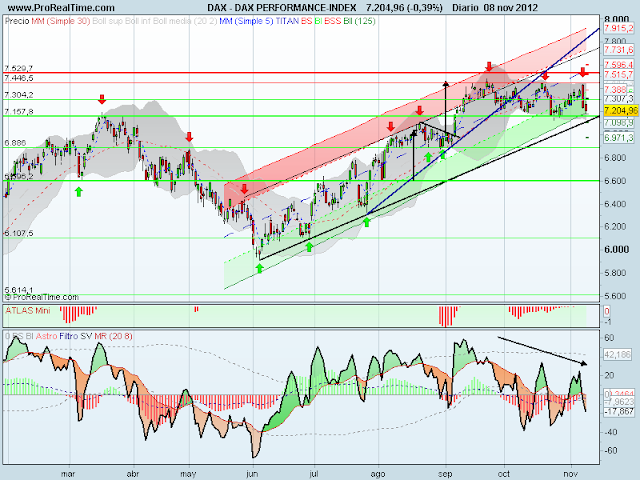
Task: Click the yellow 7.204,96 current price tag
Action: [621, 110]
